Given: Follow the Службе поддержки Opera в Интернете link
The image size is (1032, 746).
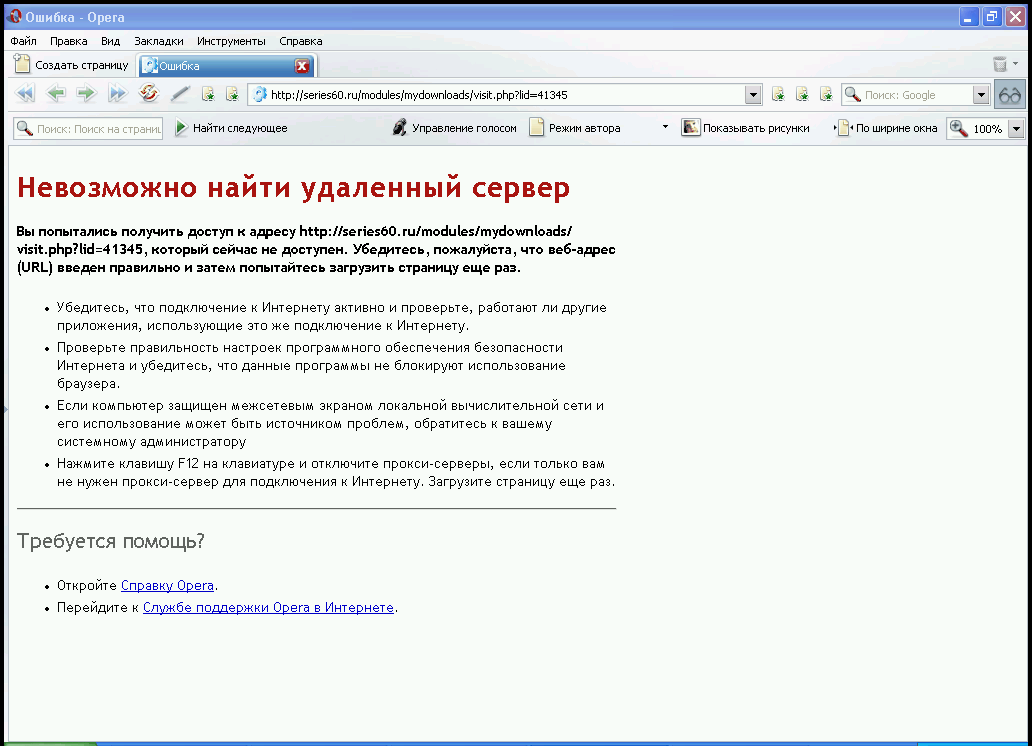Looking at the screenshot, I should tap(269, 607).
